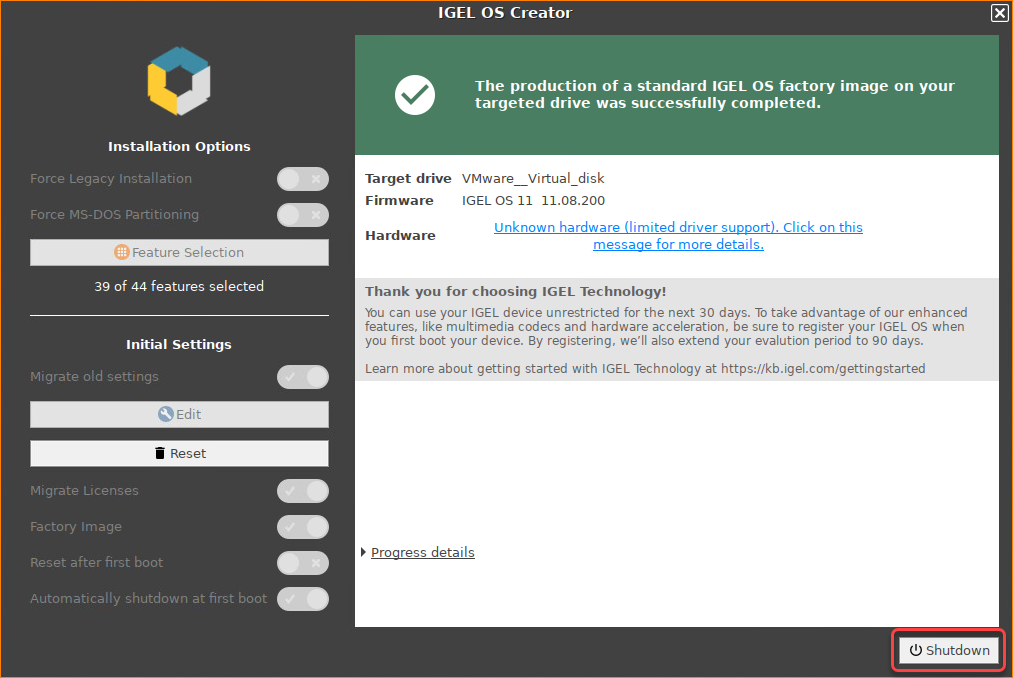1013x678 pixels.
Task: Click the green success checkmark icon
Action: tap(414, 94)
